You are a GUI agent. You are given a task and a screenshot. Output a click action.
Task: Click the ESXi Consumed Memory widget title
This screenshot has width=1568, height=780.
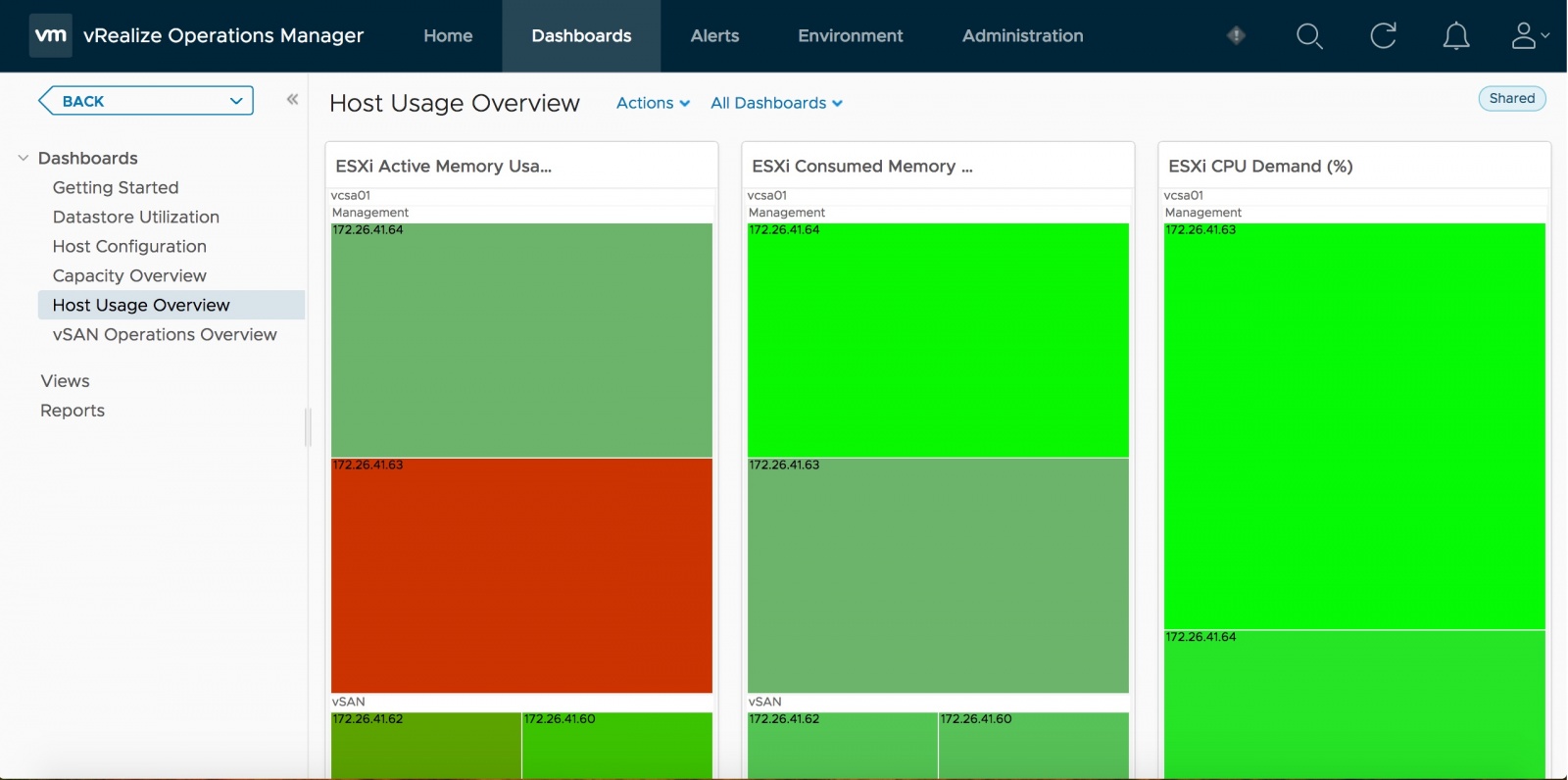point(861,166)
